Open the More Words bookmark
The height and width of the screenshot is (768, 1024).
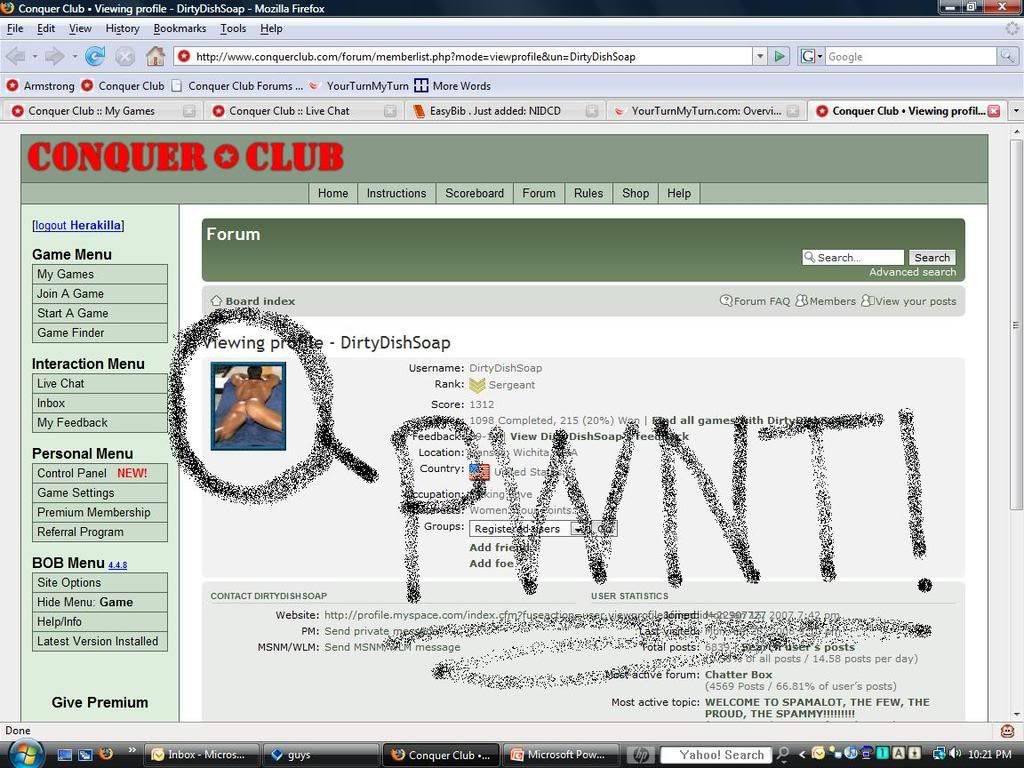tap(453, 86)
